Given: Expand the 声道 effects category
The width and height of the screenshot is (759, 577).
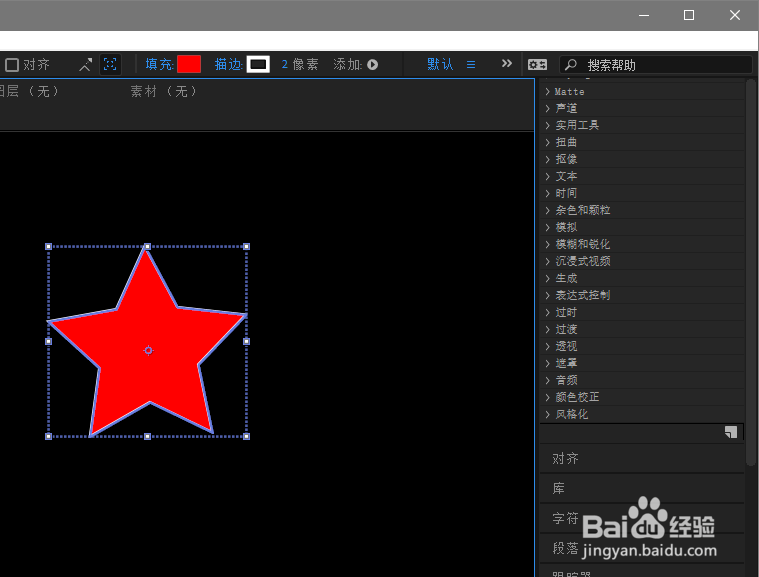Looking at the screenshot, I should (547, 108).
